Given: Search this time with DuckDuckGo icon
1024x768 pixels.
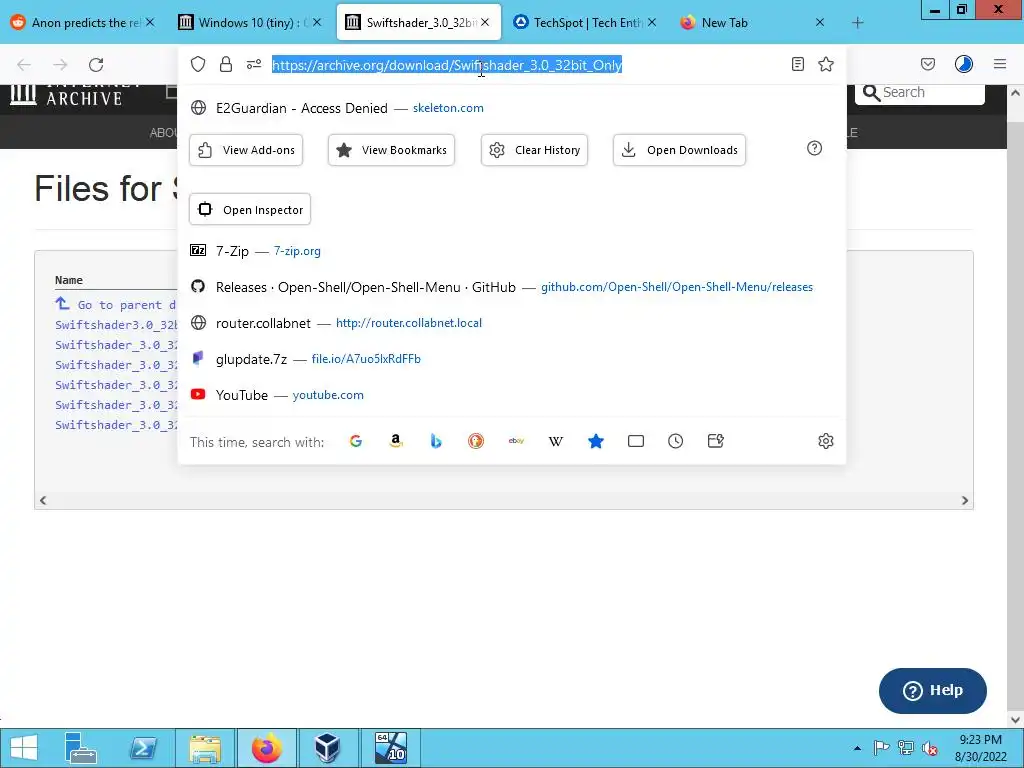Looking at the screenshot, I should (476, 441).
